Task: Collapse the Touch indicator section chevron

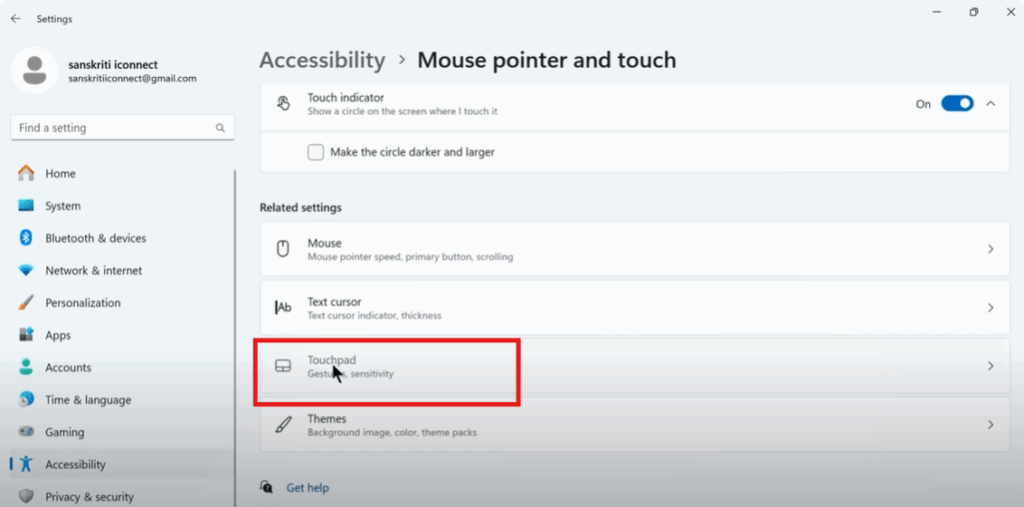Action: click(x=991, y=104)
